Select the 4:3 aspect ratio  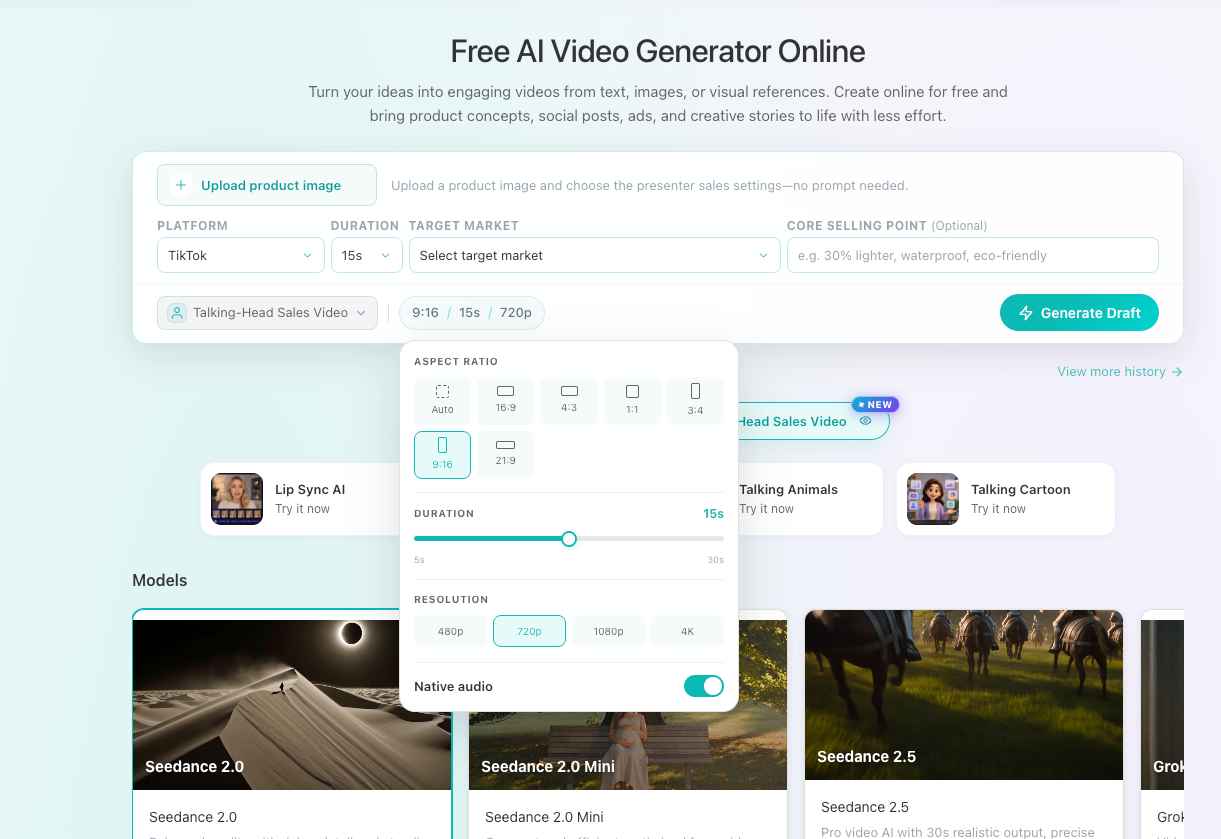tap(569, 400)
